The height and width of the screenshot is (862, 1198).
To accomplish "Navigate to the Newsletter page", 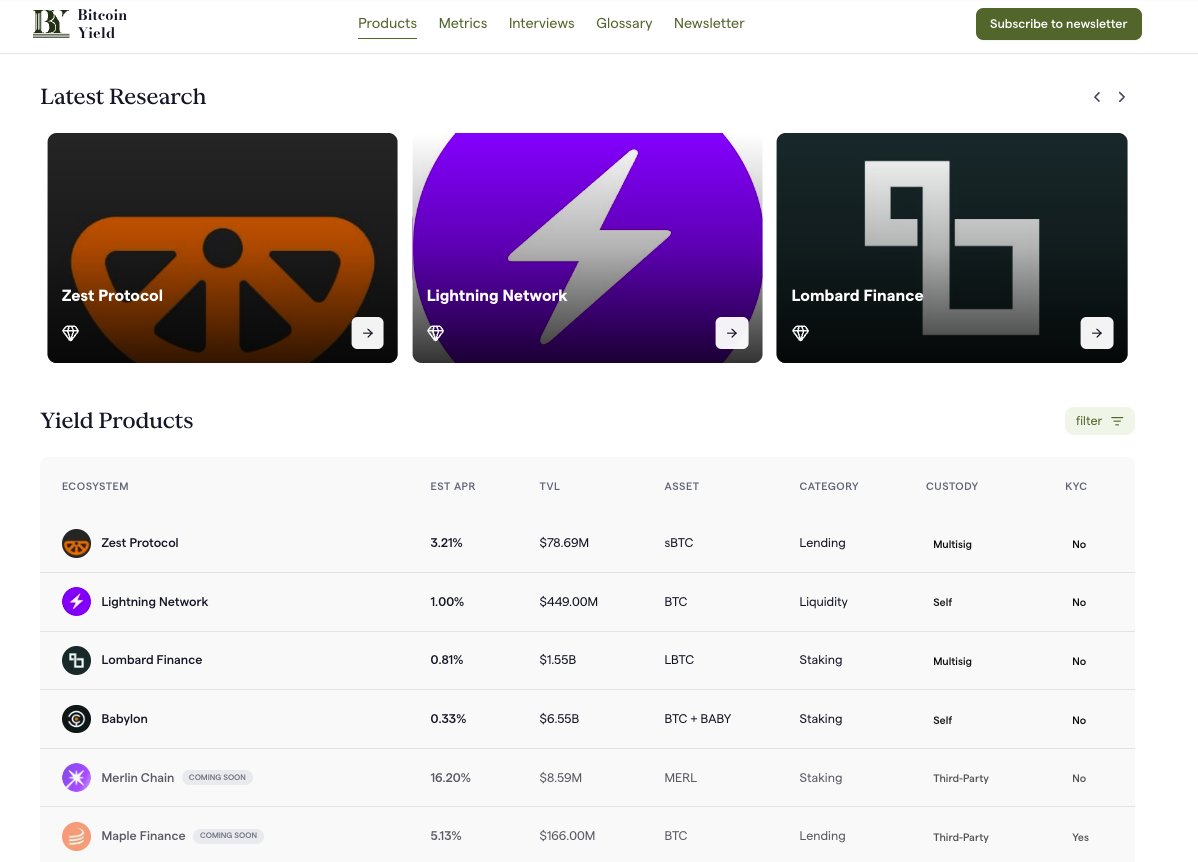I will 709,24.
